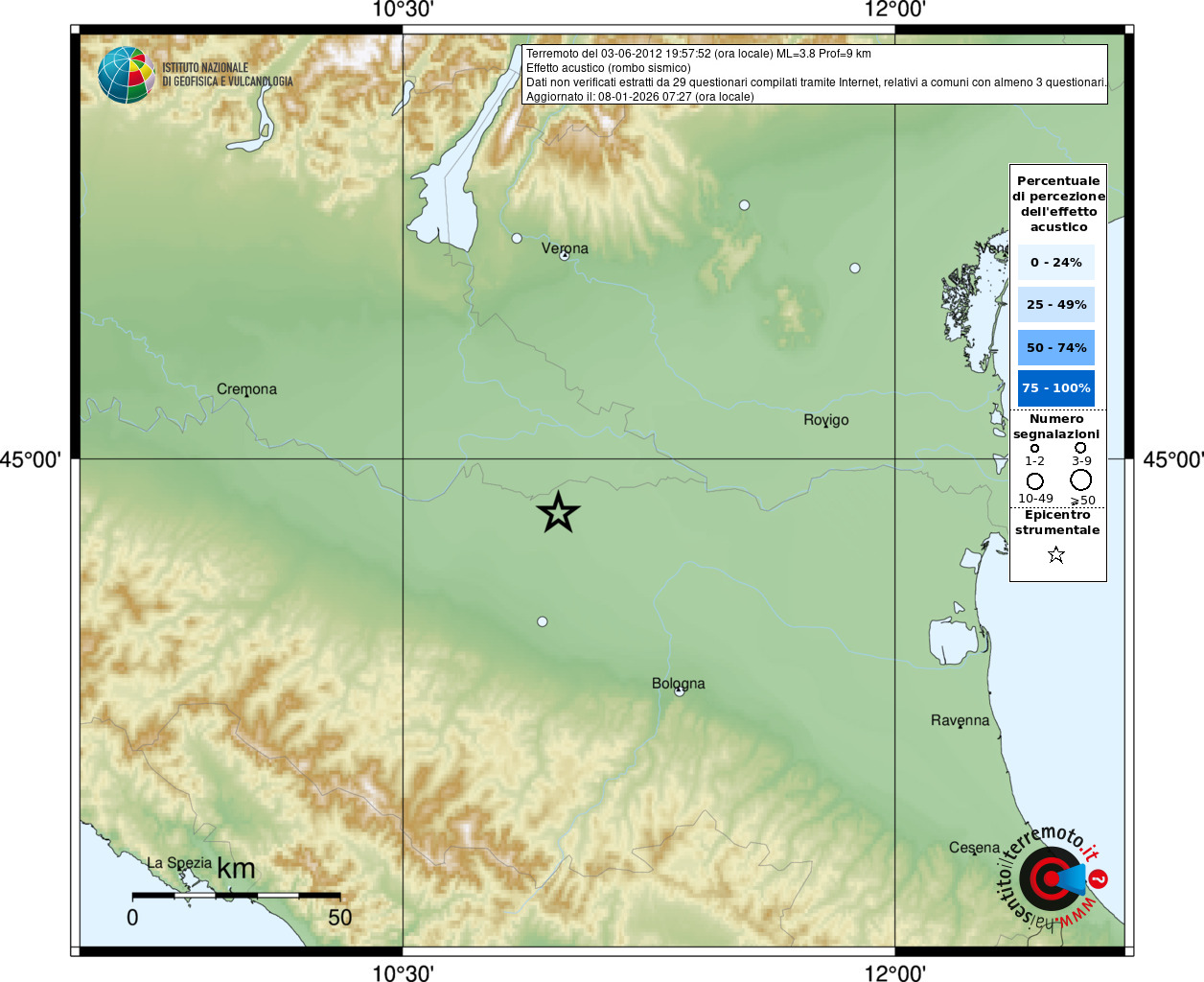Screen dimensions: 1204x982
Task: Select the report circle southwest of the epicenter
Action: click(x=543, y=621)
